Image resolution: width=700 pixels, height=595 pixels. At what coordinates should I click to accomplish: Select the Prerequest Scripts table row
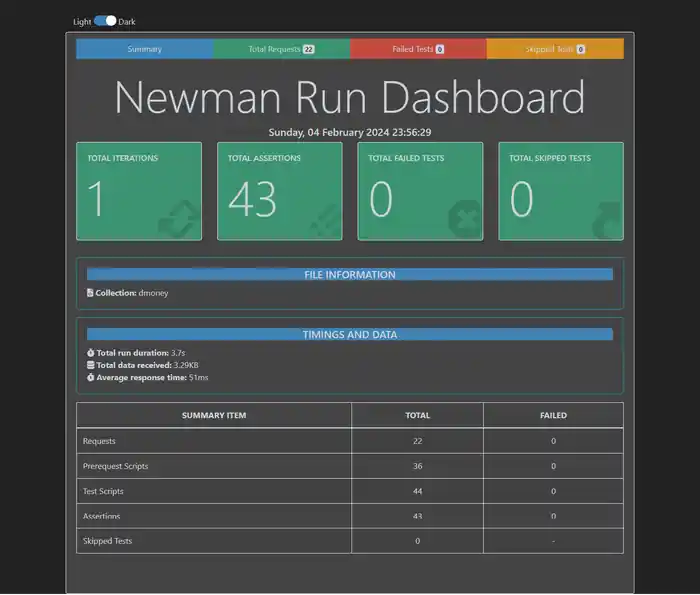(350, 466)
